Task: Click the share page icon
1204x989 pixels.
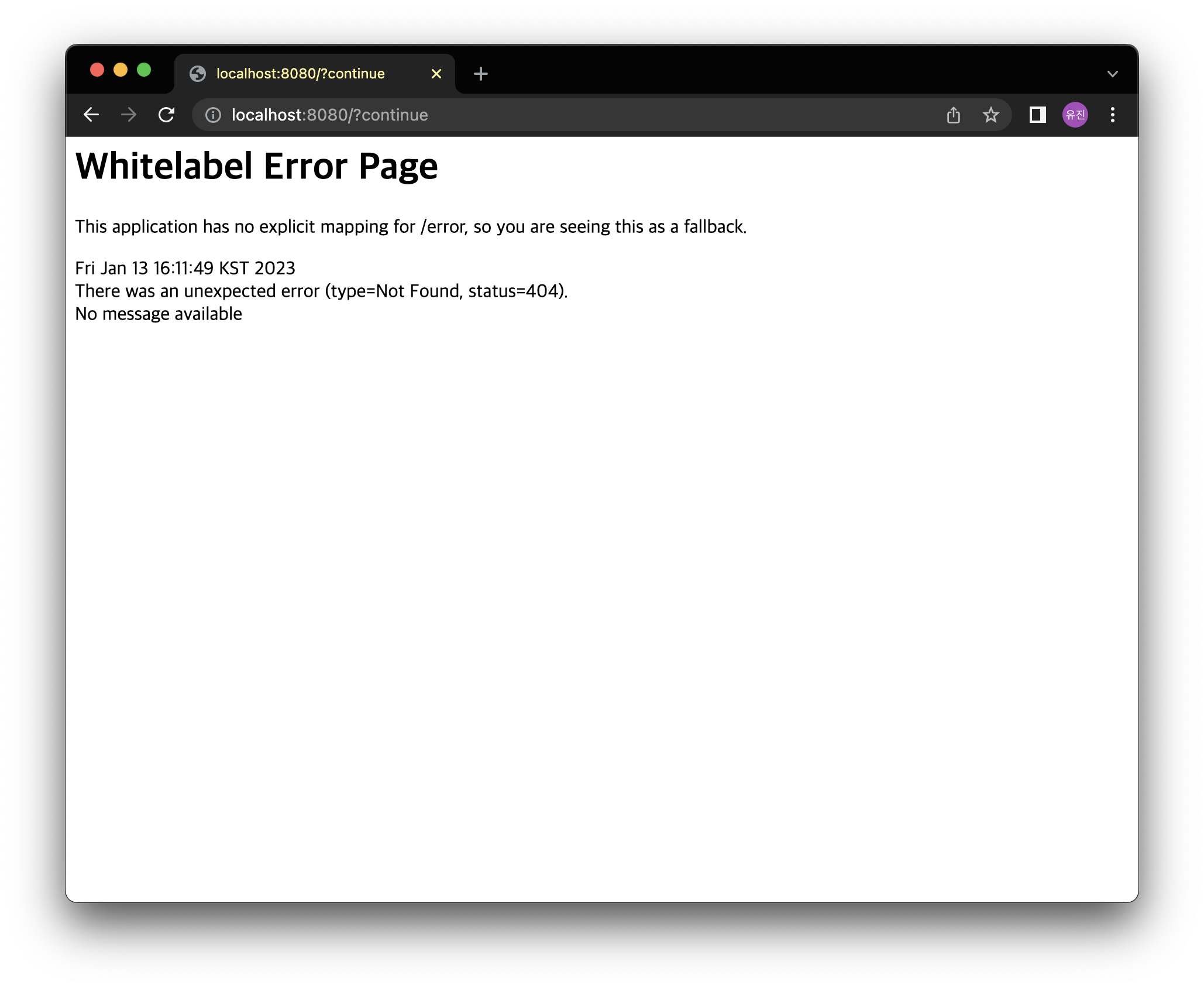Action: [954, 115]
